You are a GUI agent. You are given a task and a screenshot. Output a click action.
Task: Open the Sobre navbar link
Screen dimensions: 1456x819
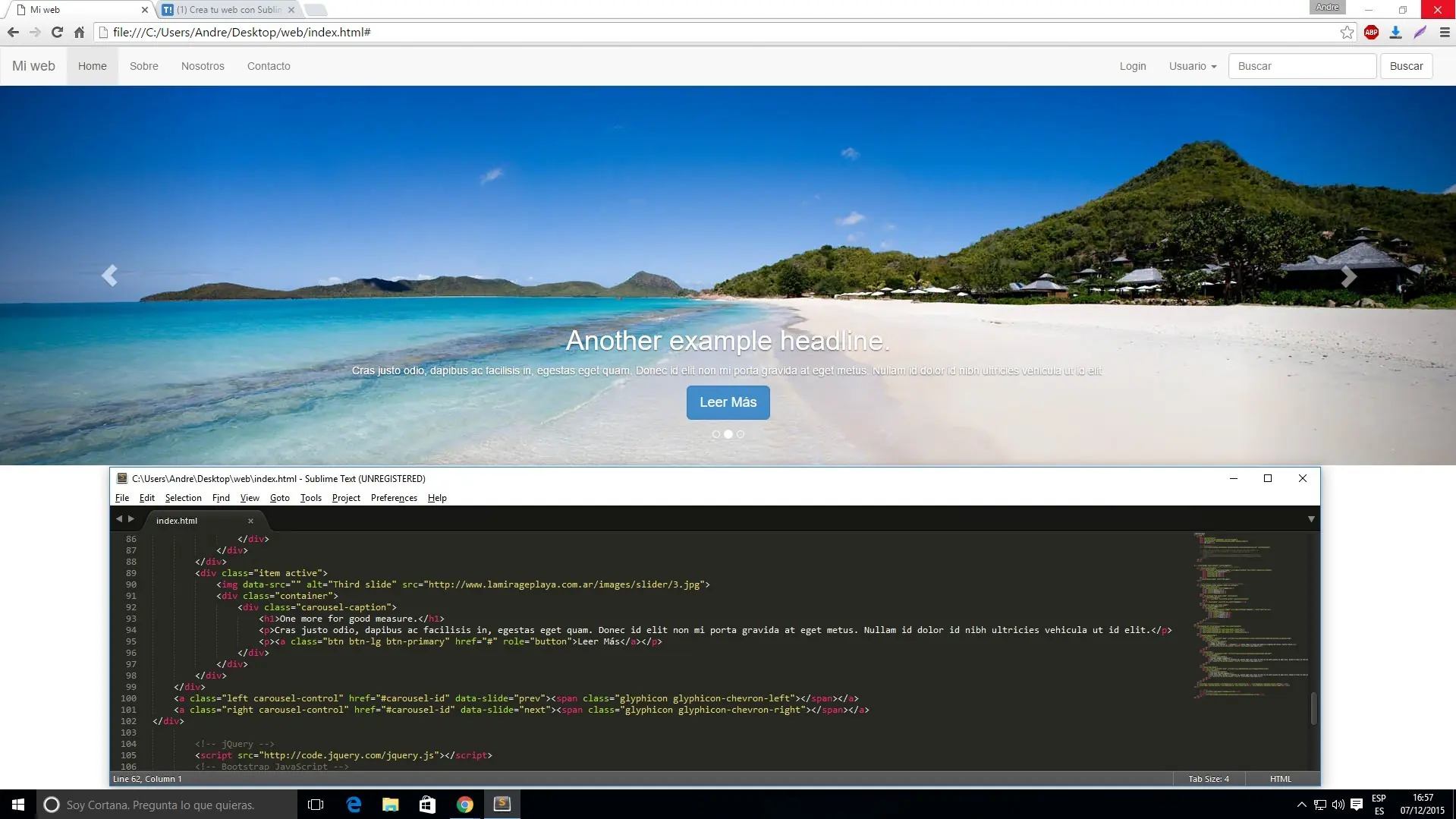tap(144, 66)
